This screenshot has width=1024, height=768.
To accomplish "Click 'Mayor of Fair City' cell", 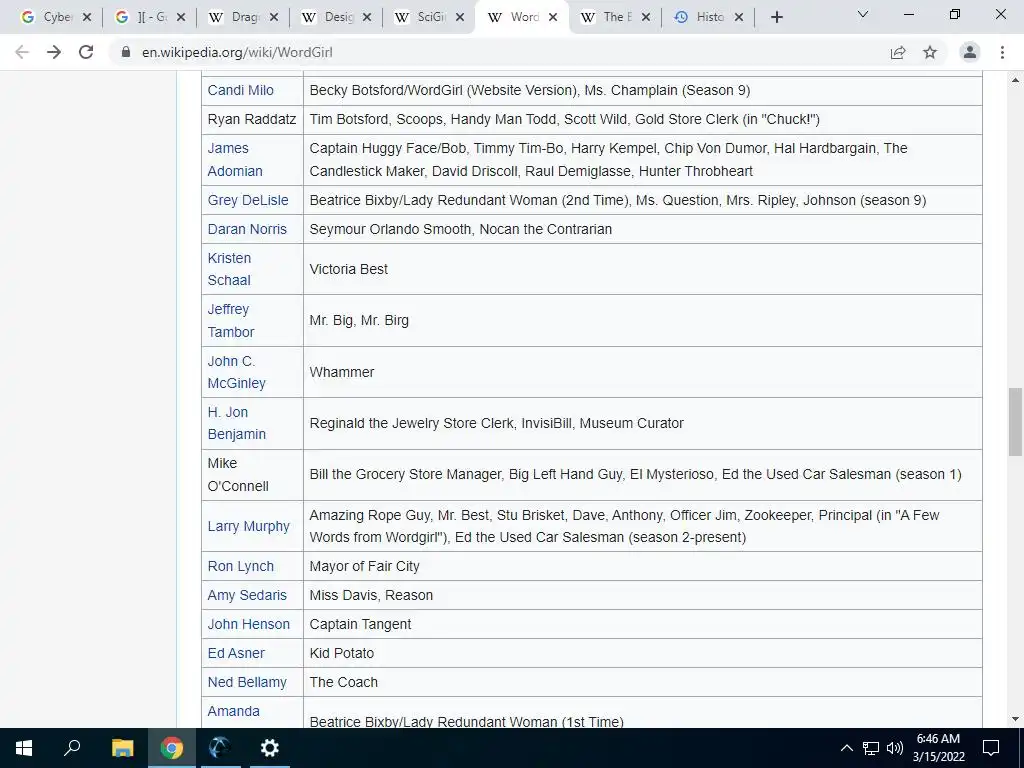I will [x=643, y=566].
